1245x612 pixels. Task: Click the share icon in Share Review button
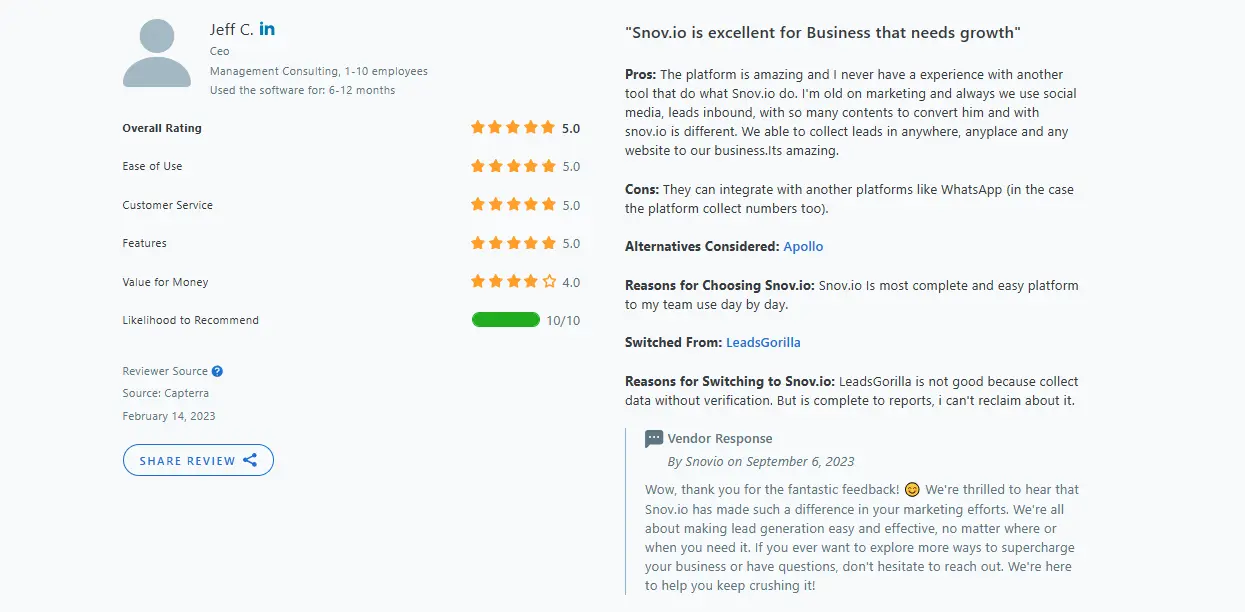pos(250,460)
